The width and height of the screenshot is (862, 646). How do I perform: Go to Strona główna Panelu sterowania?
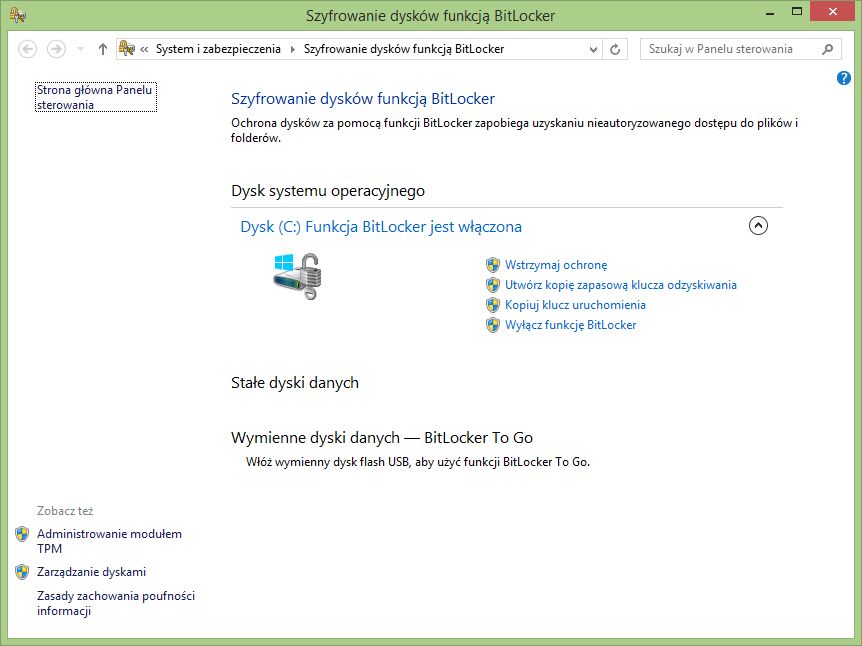[95, 96]
